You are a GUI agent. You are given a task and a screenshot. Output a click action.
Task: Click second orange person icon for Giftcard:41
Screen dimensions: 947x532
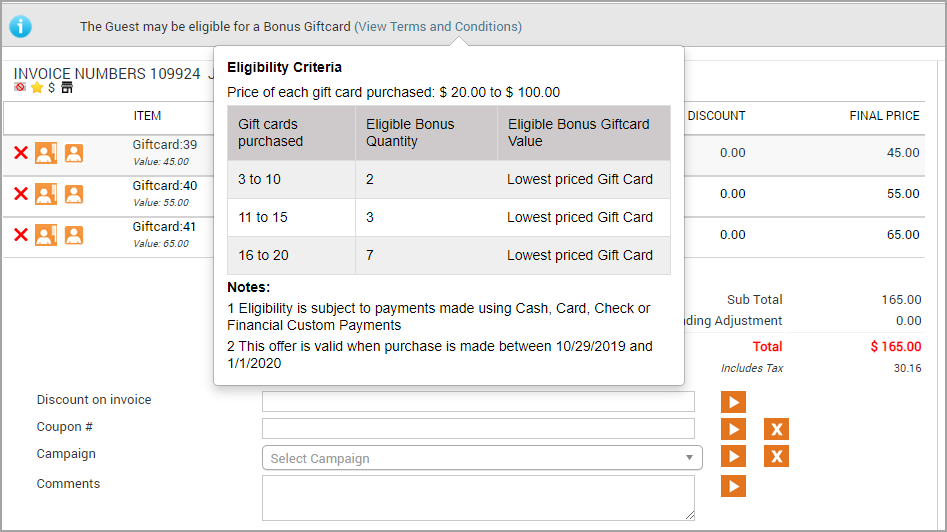[x=74, y=236]
